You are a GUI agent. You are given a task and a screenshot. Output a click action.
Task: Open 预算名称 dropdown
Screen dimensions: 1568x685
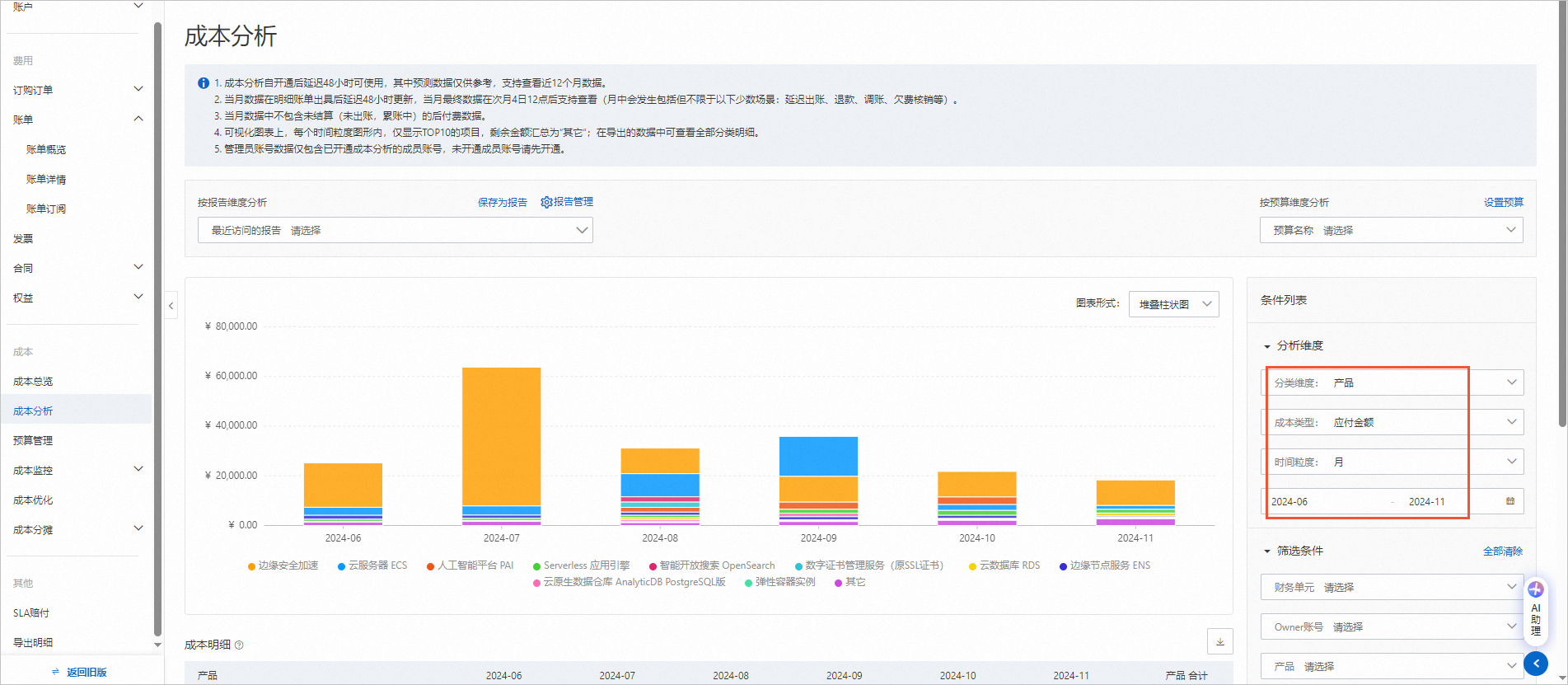click(x=1392, y=230)
